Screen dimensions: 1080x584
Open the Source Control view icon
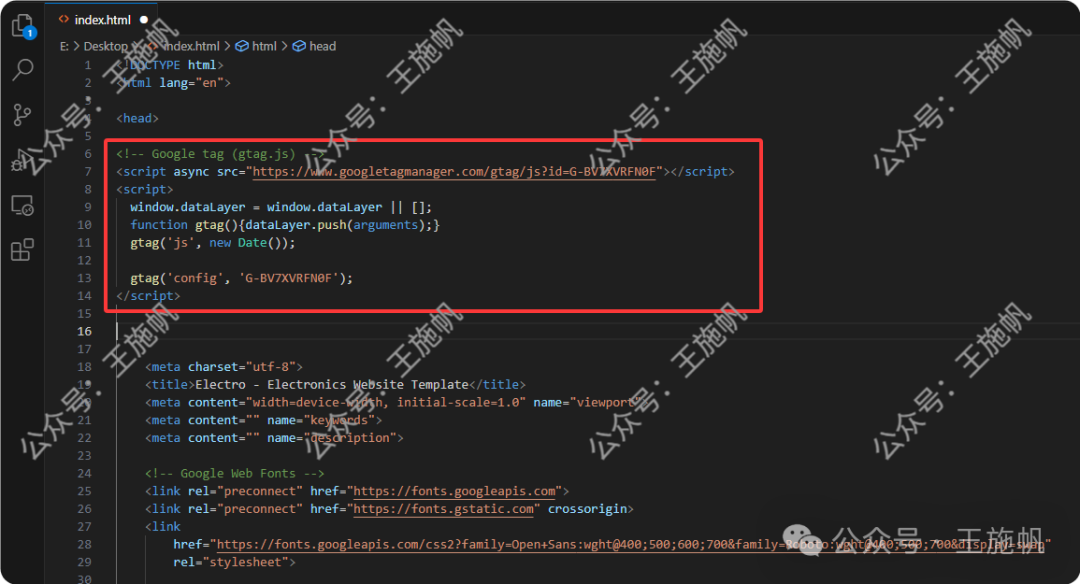point(22,114)
